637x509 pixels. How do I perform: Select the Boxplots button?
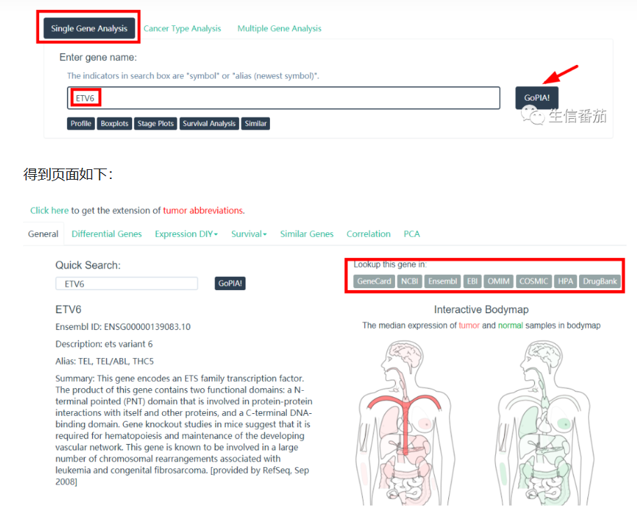point(114,124)
